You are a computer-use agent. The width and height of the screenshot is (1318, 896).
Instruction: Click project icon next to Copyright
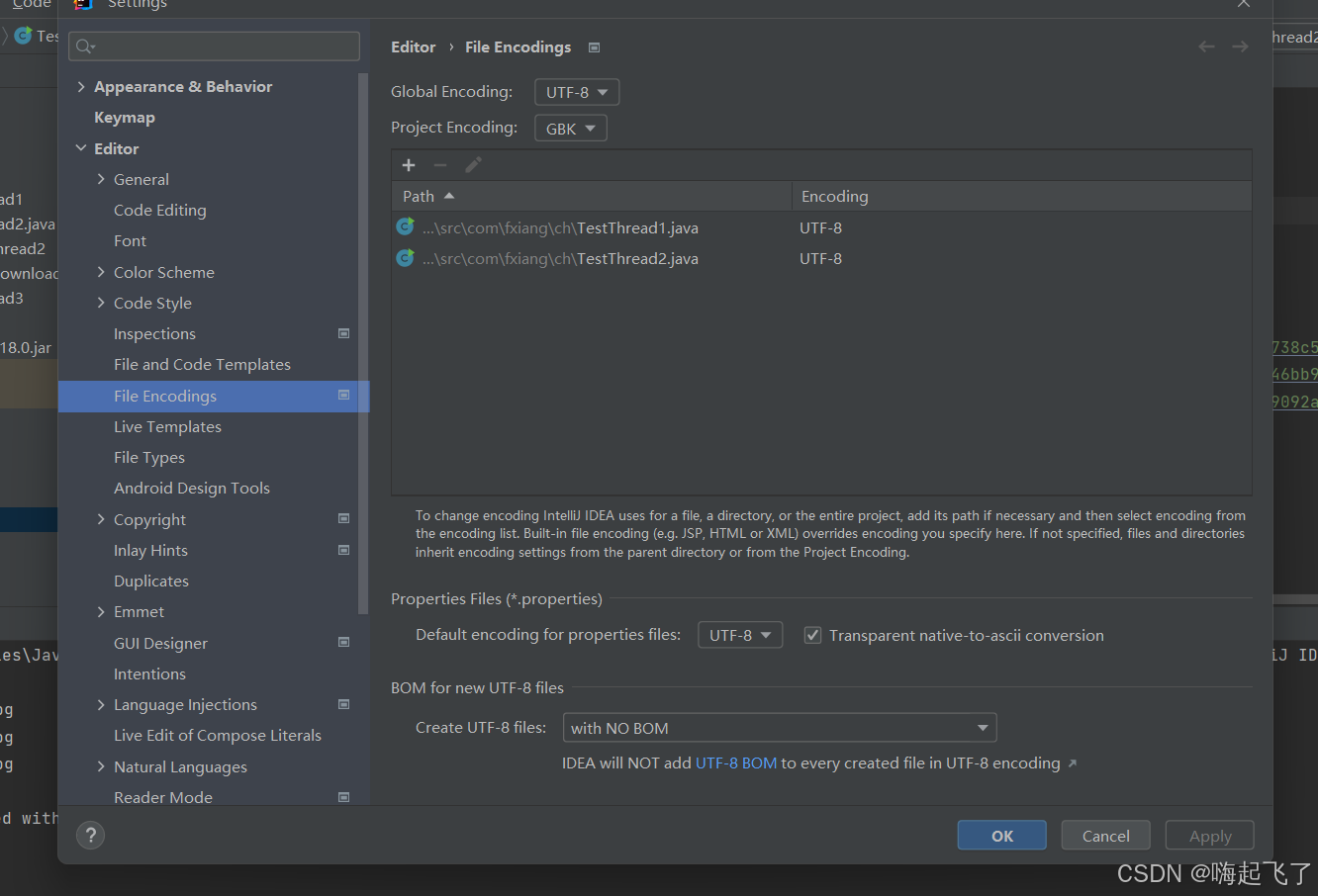pyautogui.click(x=343, y=519)
